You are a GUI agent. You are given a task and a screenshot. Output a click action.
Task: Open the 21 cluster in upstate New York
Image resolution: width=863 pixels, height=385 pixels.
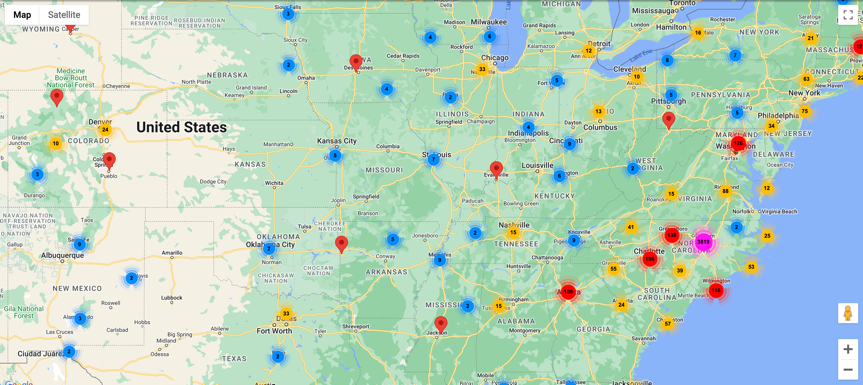point(810,38)
